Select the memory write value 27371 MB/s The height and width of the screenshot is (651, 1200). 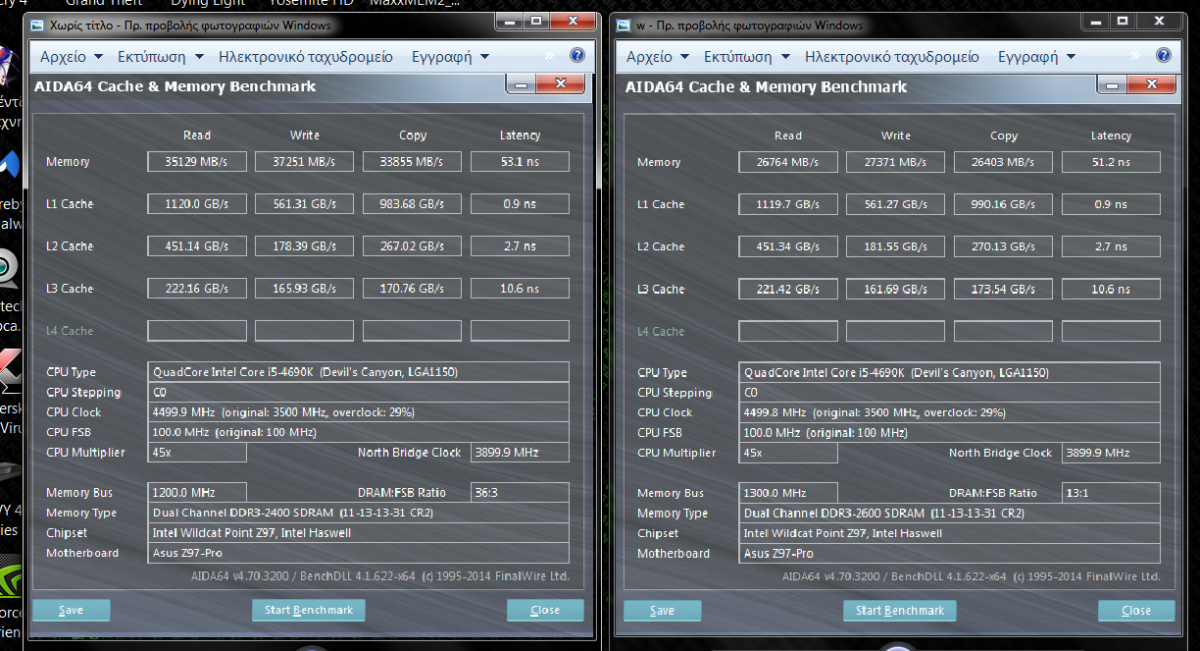click(896, 162)
